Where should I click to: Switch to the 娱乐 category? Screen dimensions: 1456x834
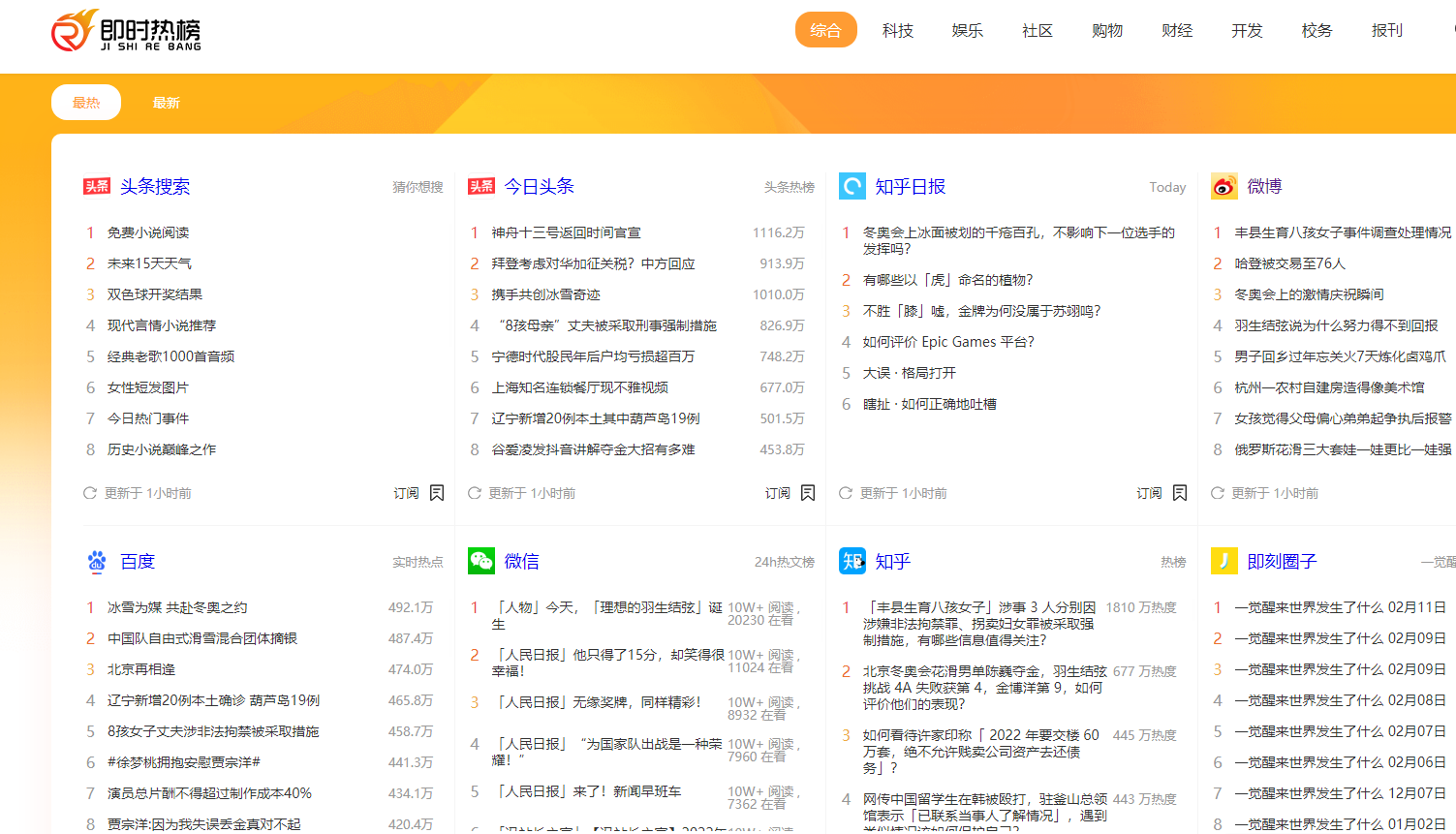point(968,30)
